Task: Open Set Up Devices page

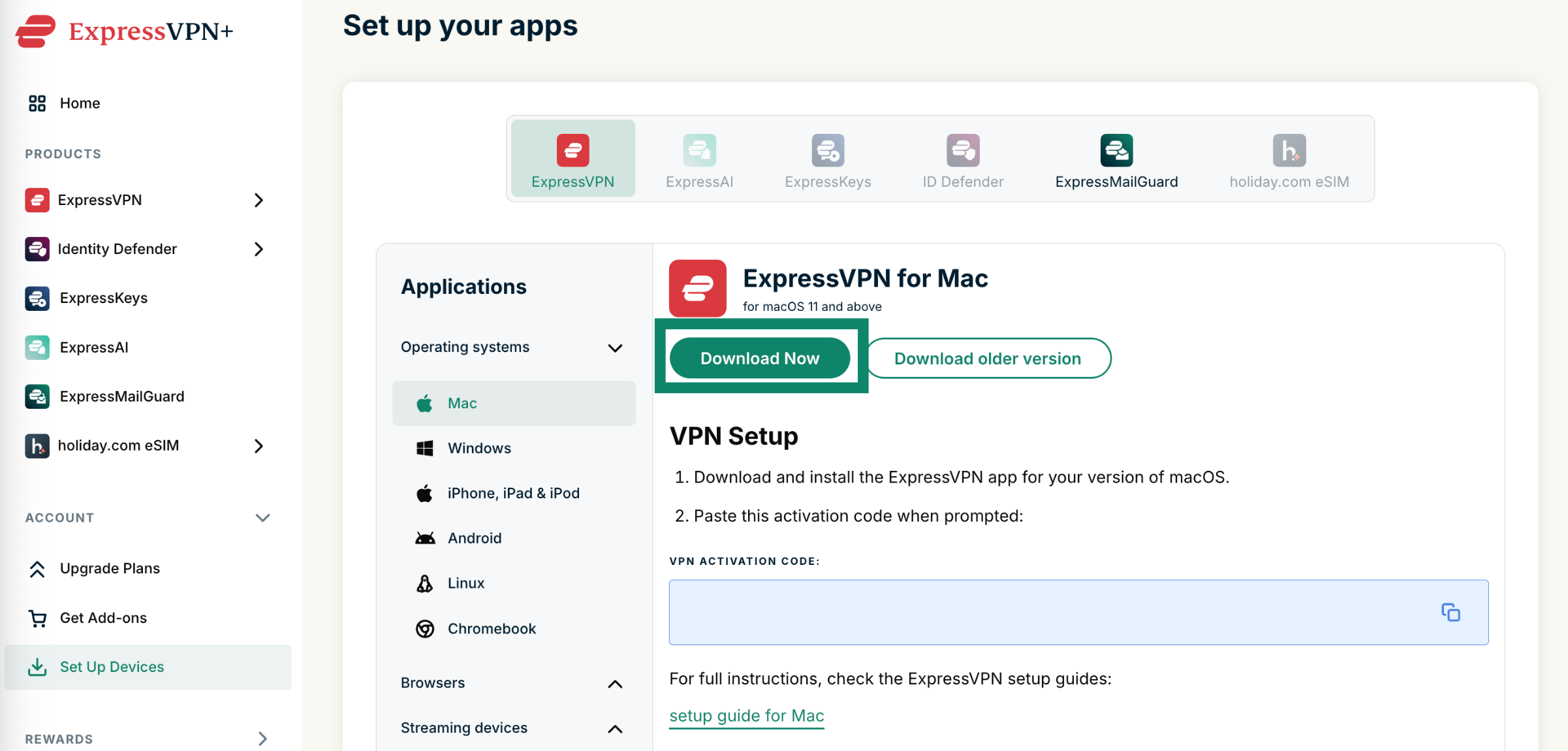Action: (x=148, y=667)
